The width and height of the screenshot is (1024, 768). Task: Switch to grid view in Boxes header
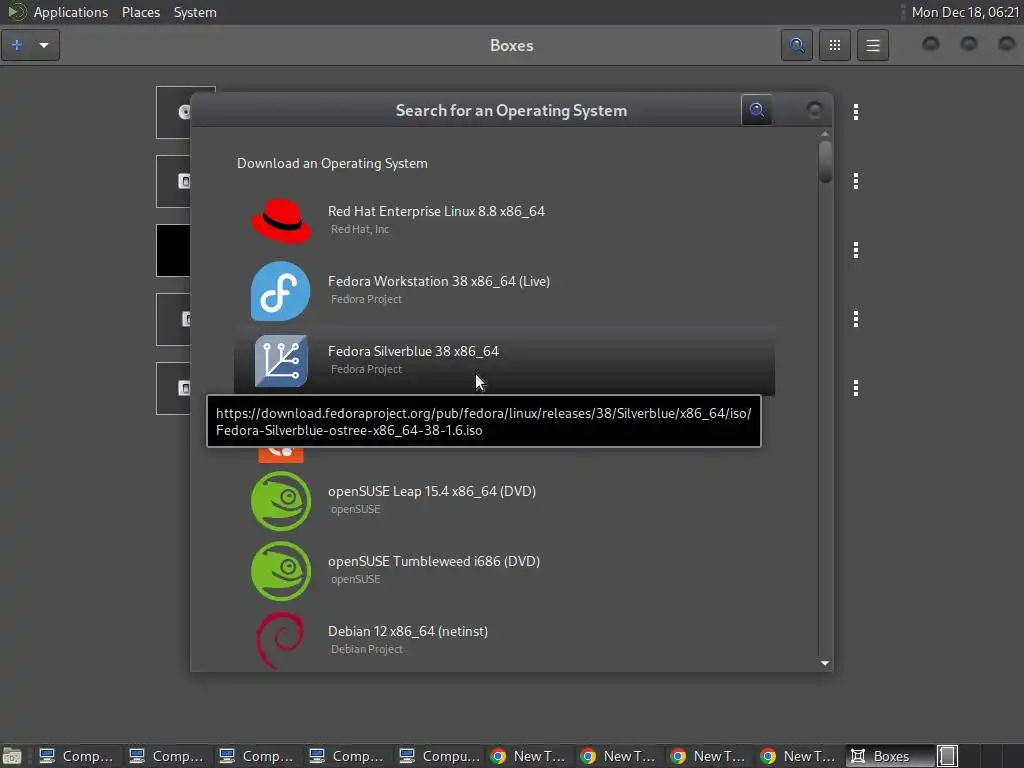click(835, 45)
